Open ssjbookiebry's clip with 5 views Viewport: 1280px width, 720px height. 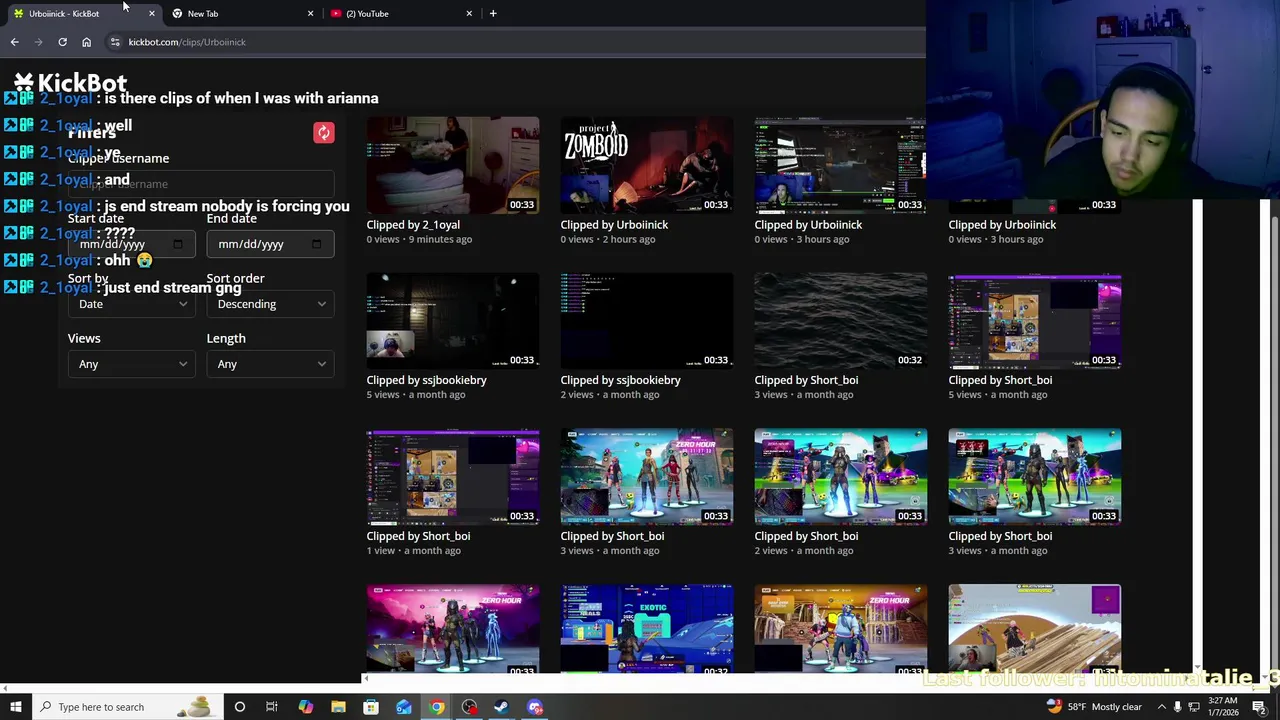tap(453, 321)
